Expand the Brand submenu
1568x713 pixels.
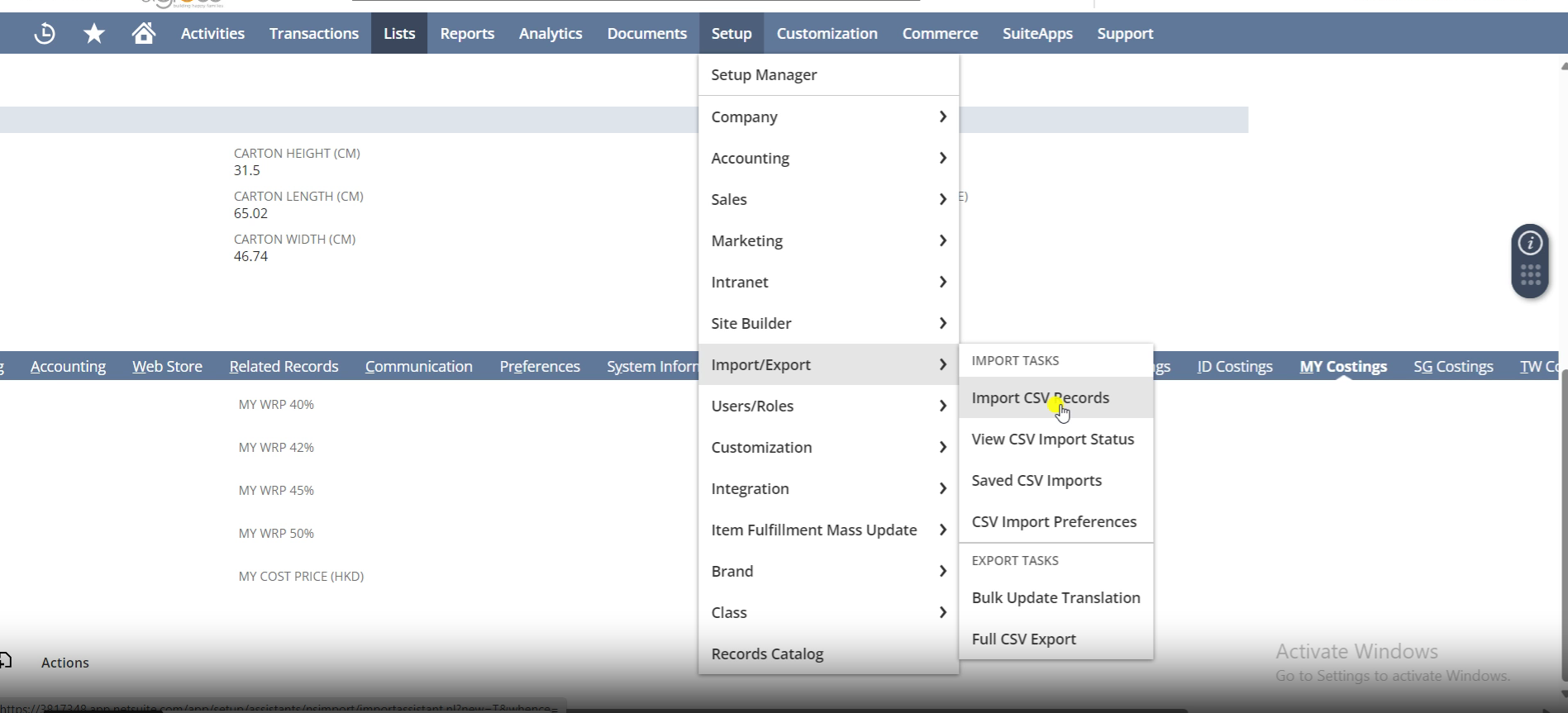828,571
